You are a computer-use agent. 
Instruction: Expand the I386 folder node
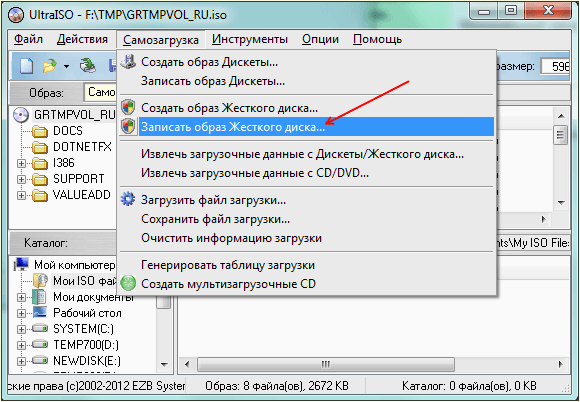tap(21, 163)
